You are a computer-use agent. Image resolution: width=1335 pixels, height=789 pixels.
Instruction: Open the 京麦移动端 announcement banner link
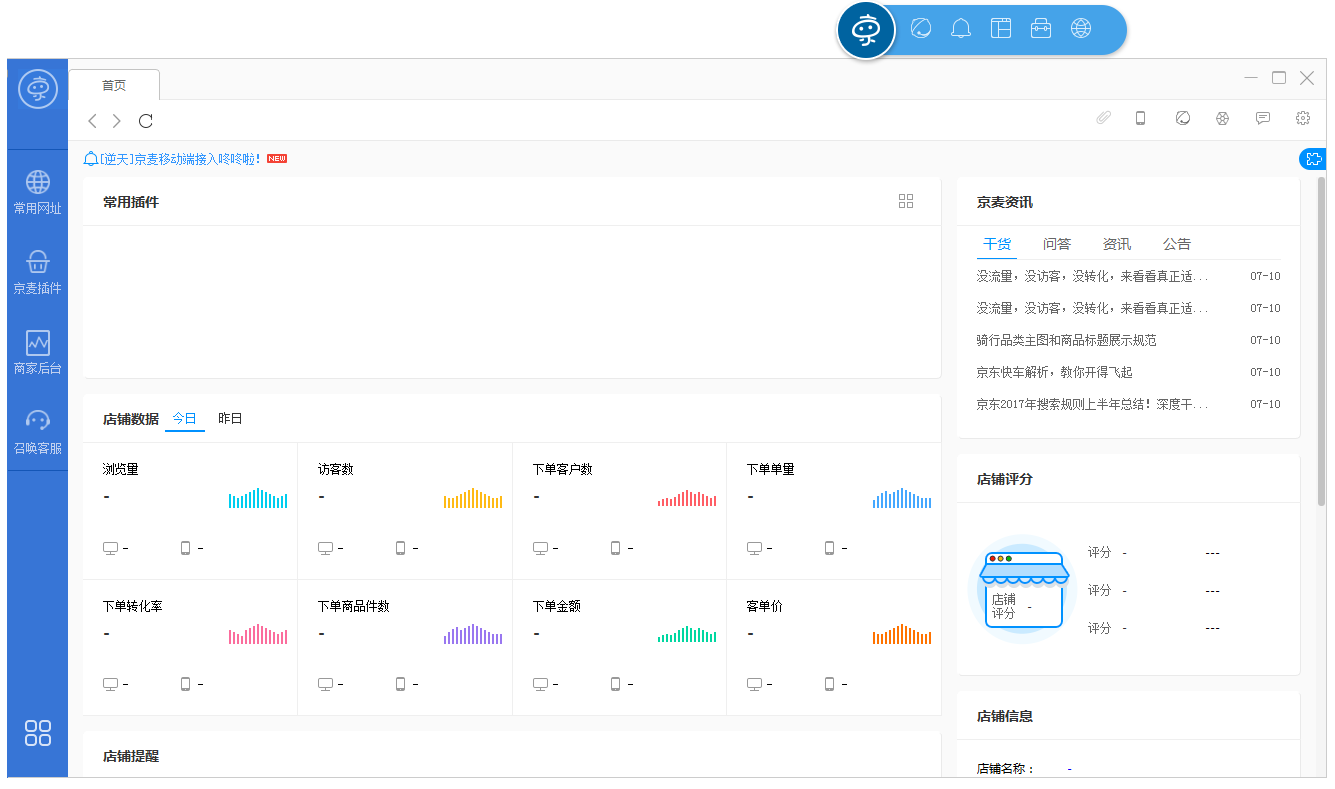pos(175,158)
